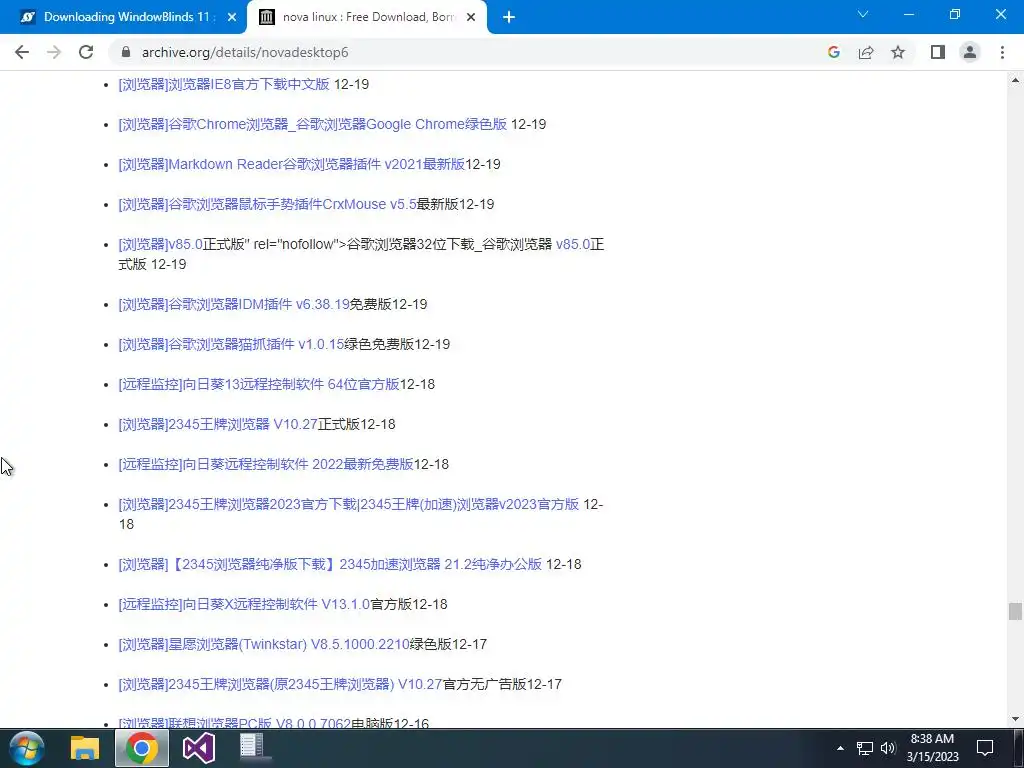The height and width of the screenshot is (768, 1024).
Task: Reload the current page
Action: click(86, 52)
